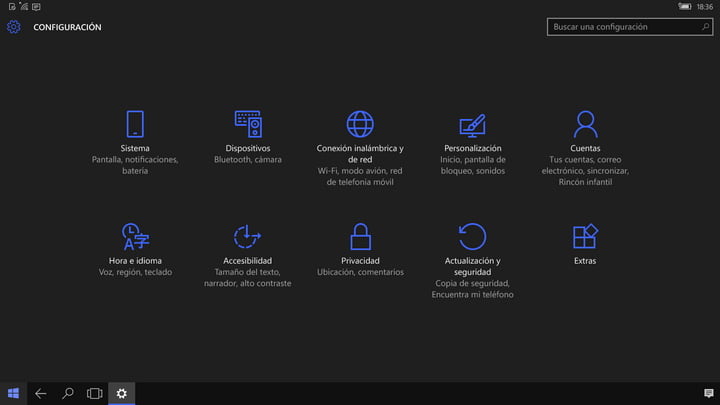The height and width of the screenshot is (405, 720).
Task: Open Hora e idioma icon
Action: tap(134, 237)
